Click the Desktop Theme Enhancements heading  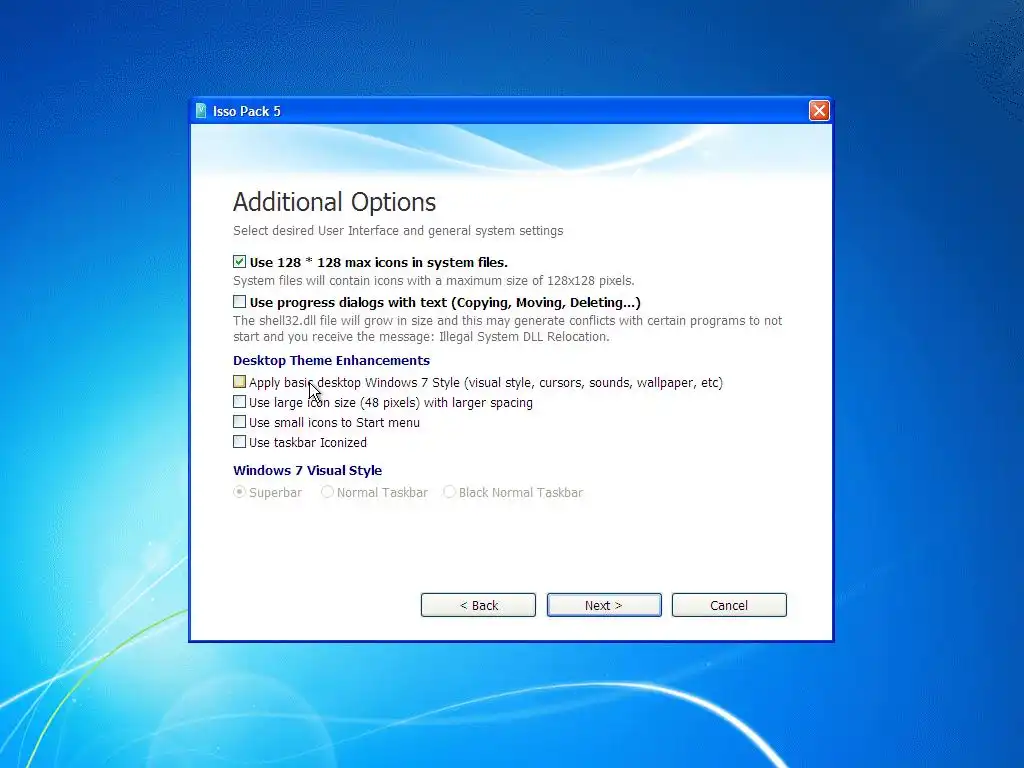coord(331,360)
